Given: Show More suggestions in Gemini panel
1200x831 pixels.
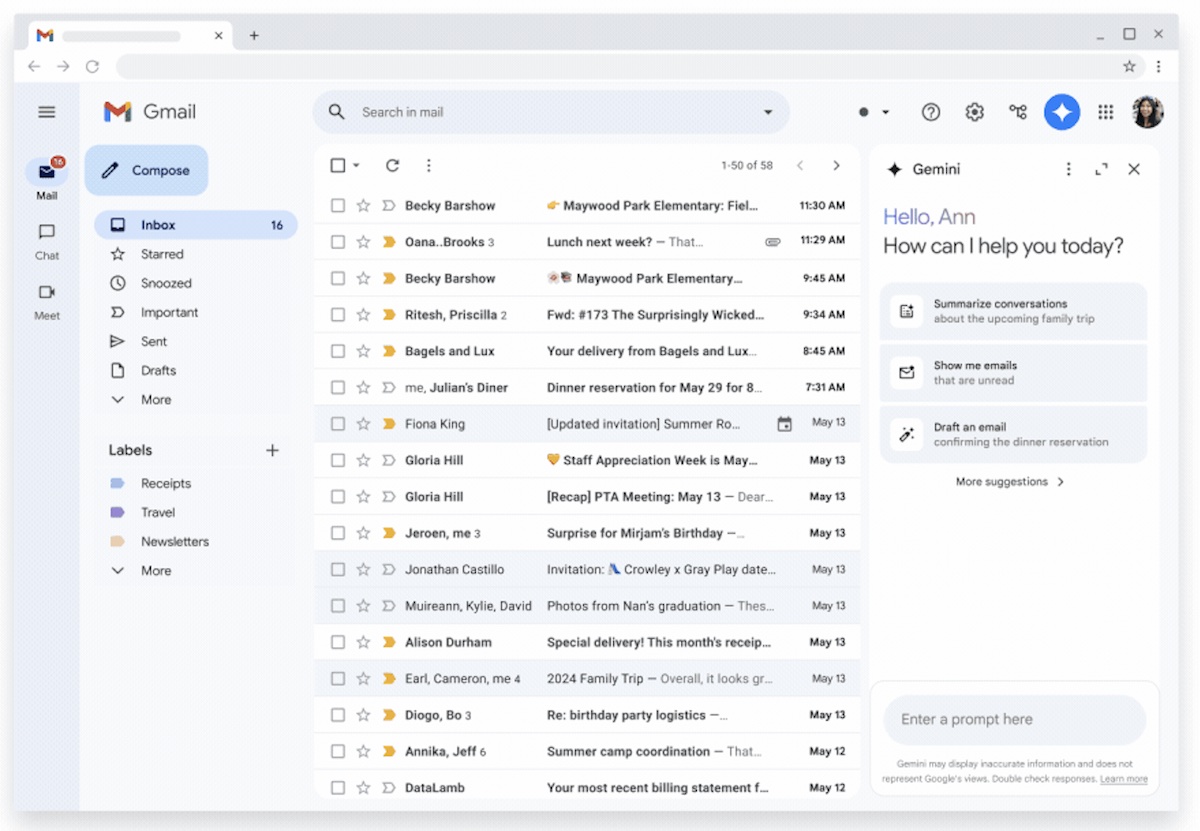Looking at the screenshot, I should [1011, 482].
